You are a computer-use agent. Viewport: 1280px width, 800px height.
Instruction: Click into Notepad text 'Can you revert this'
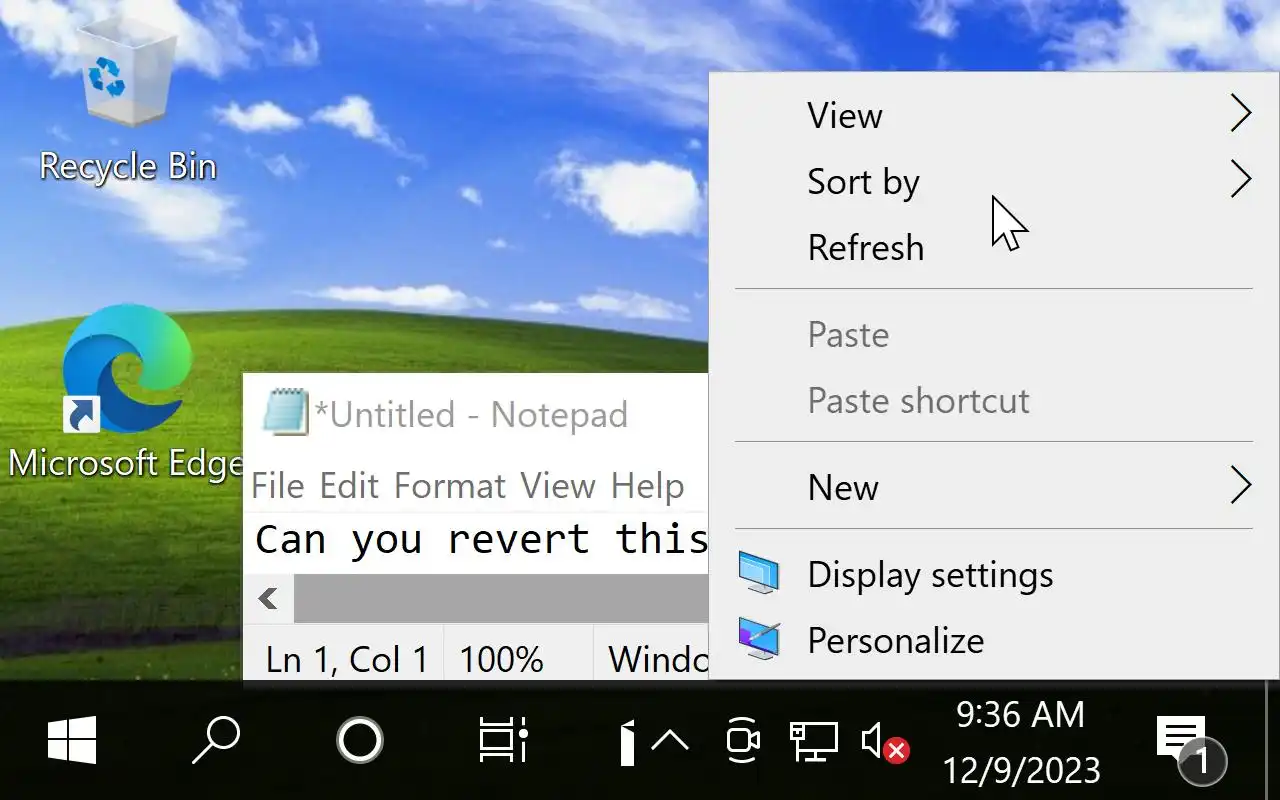tap(481, 539)
